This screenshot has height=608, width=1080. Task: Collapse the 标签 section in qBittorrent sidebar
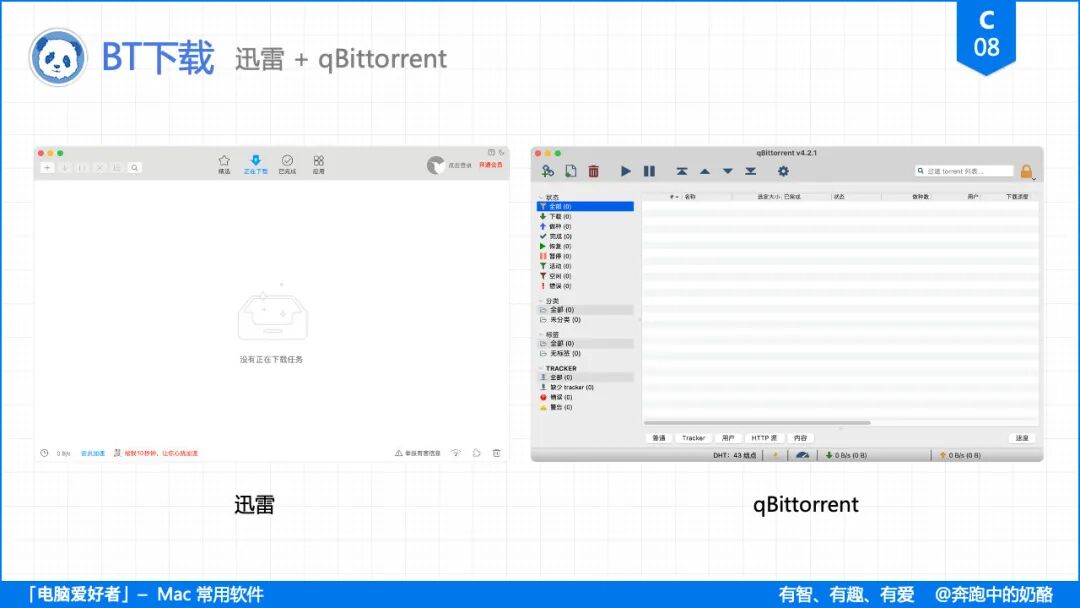pyautogui.click(x=541, y=335)
